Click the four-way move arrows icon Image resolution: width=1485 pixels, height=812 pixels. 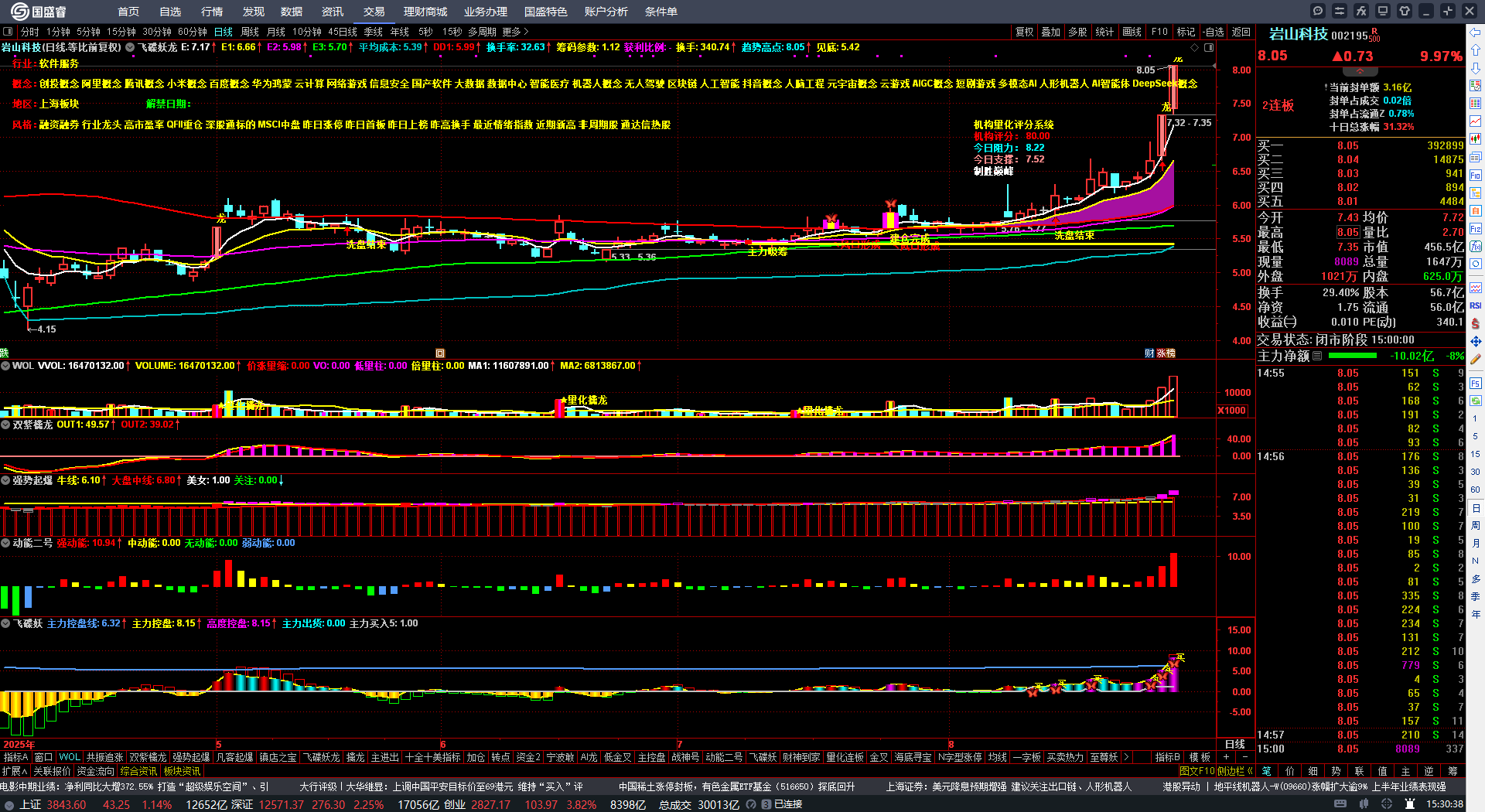click(1476, 341)
